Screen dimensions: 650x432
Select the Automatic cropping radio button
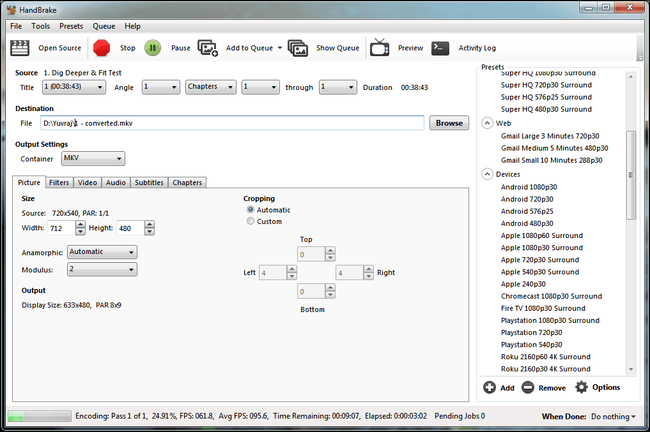click(250, 210)
